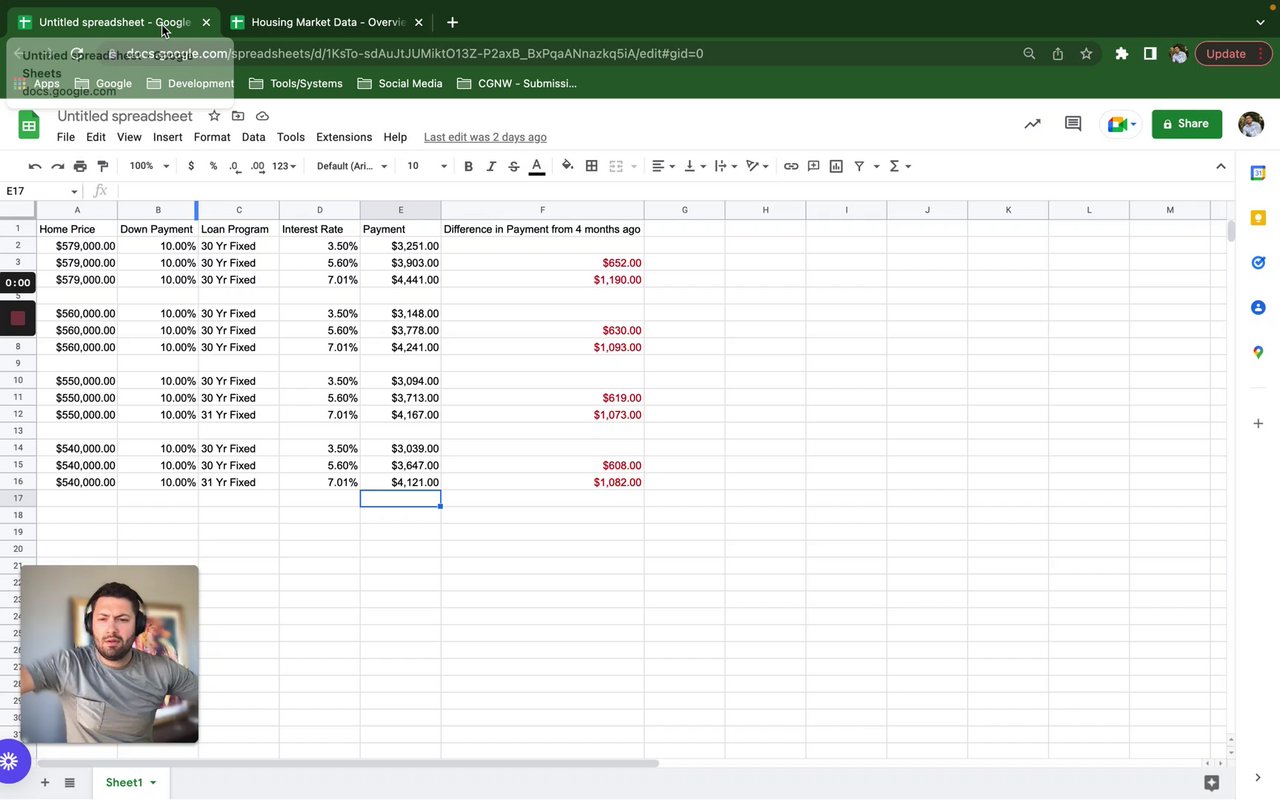Open the font size 10 dropdown
The width and height of the screenshot is (1280, 800).
427,166
